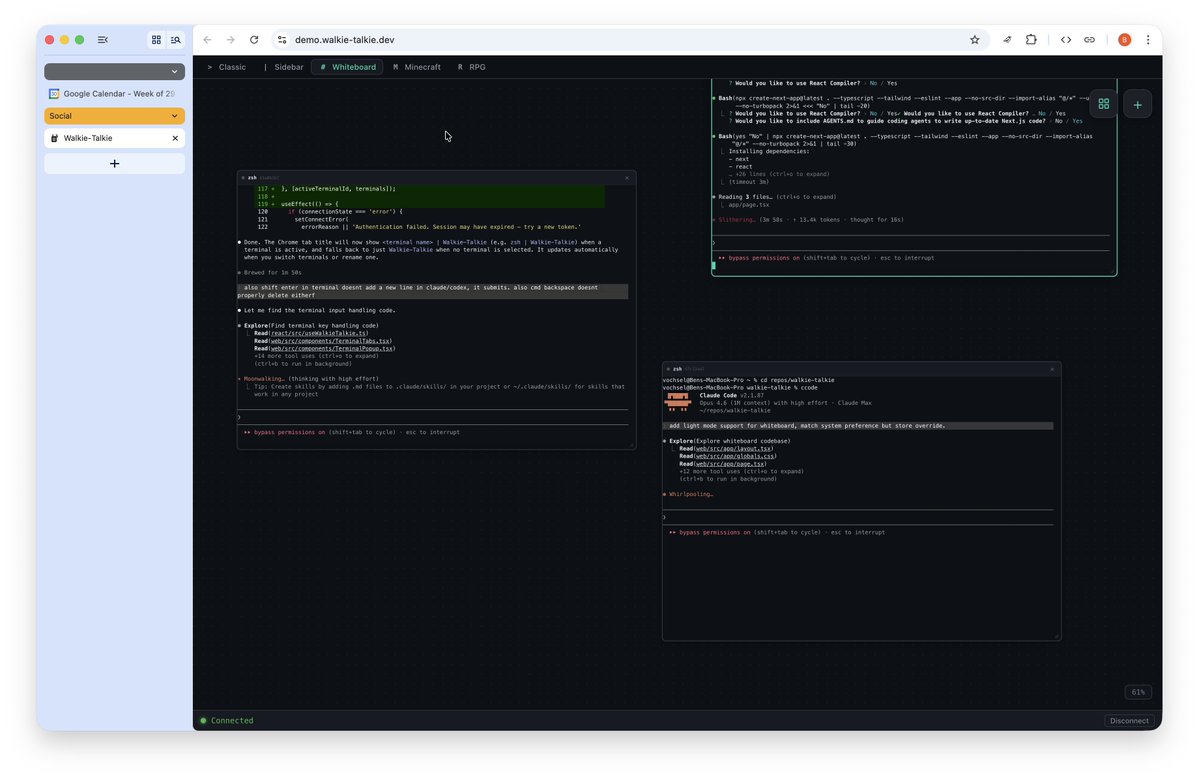The width and height of the screenshot is (1199, 779).
Task: Click the Slithering status text
Action: (736, 220)
